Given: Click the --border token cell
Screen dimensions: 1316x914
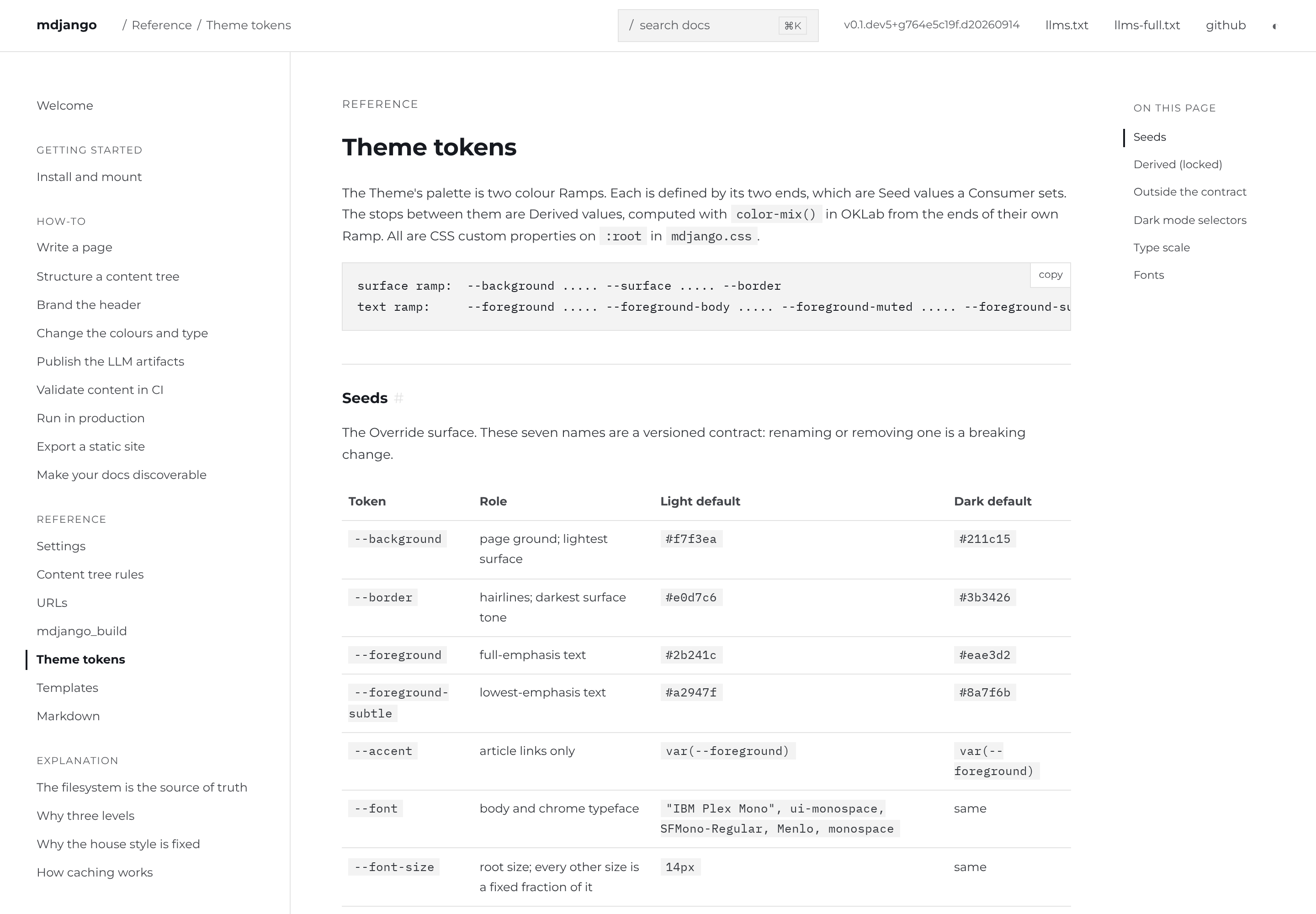Looking at the screenshot, I should pyautogui.click(x=383, y=598).
